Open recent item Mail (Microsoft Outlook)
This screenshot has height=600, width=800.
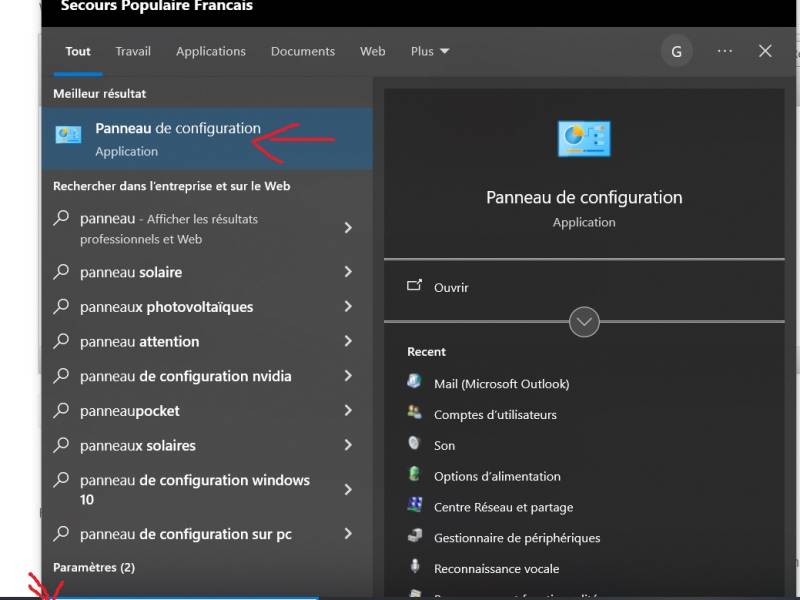click(502, 384)
